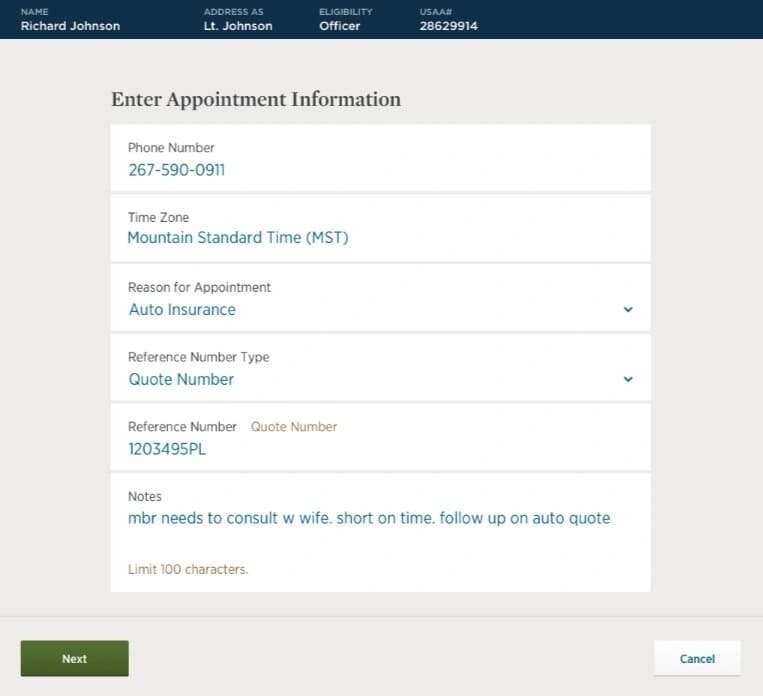
Task: Open the Quote Number dropdown value
Action: pos(181,379)
